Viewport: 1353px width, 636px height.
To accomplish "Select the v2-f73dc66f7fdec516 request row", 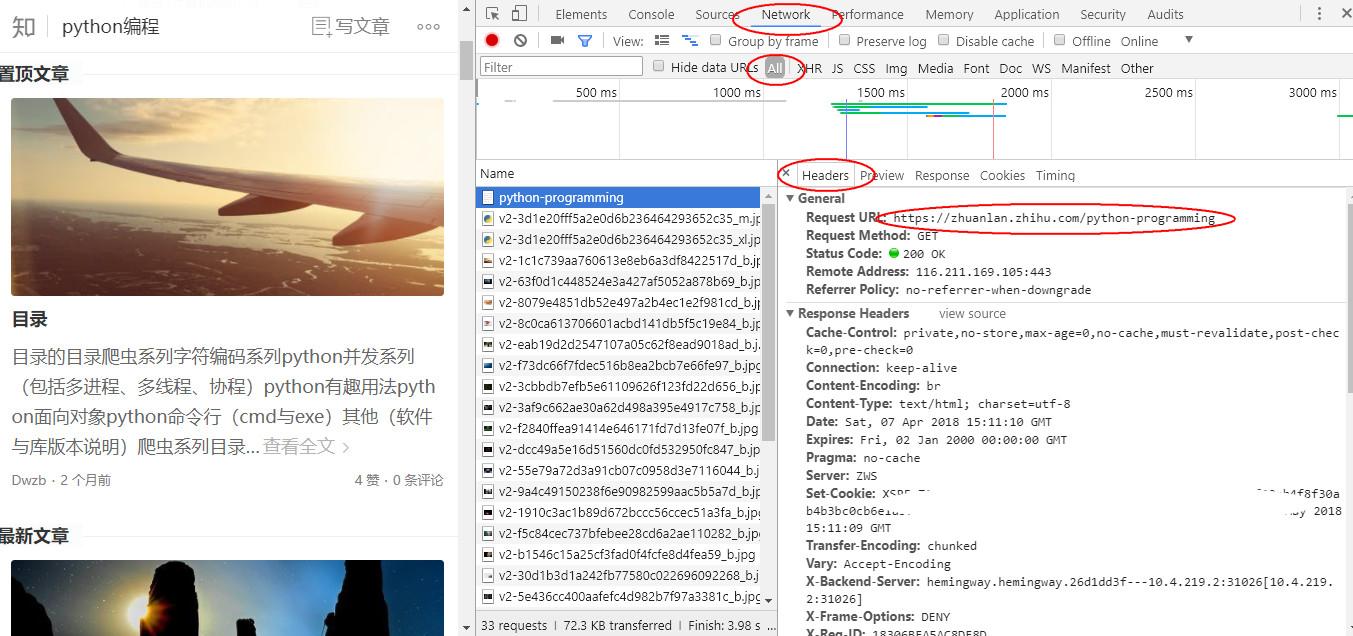I will [619, 365].
